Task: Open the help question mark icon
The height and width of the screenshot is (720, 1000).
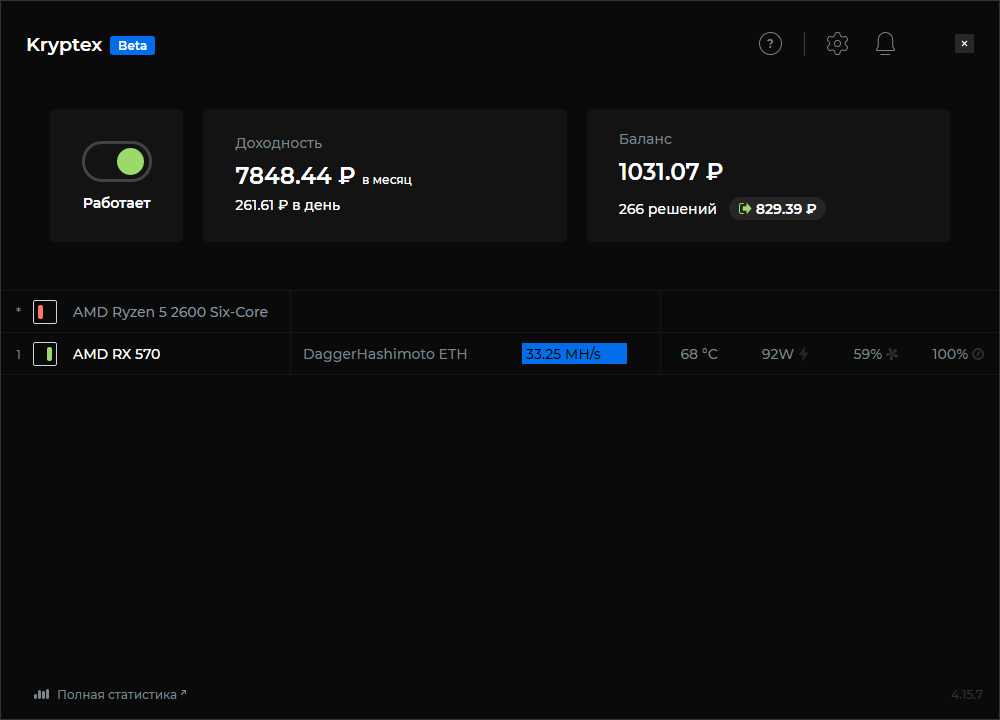Action: coord(770,43)
